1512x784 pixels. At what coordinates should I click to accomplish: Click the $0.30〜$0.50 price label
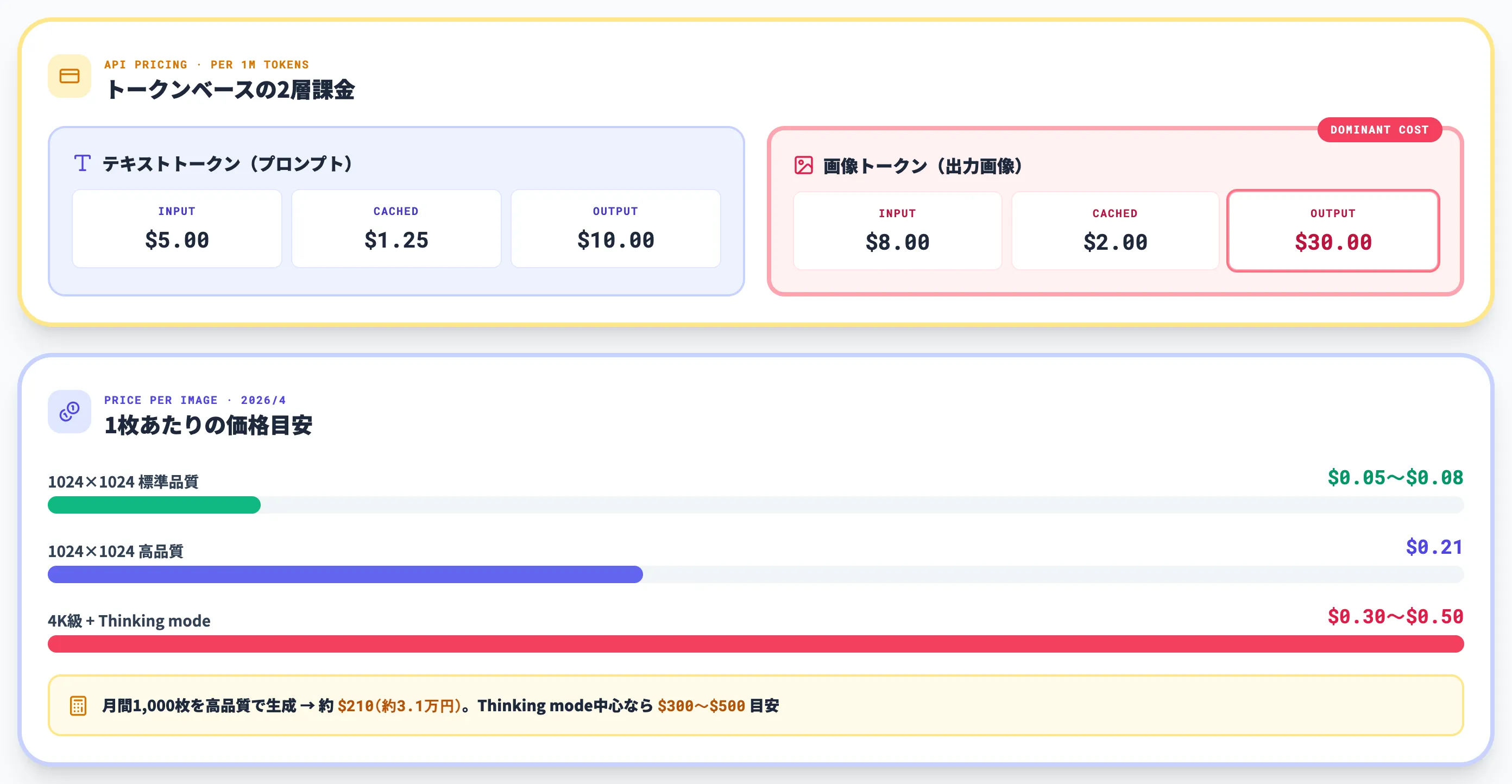pos(1395,616)
